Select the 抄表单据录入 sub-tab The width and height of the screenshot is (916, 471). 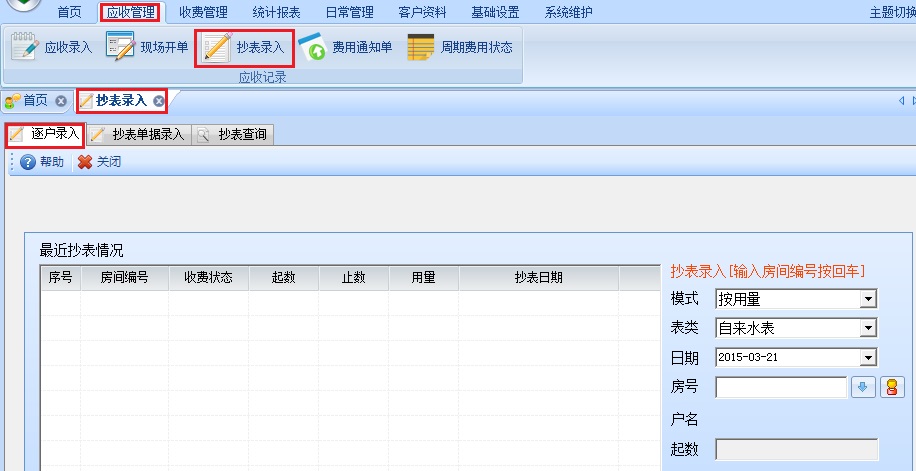click(139, 135)
